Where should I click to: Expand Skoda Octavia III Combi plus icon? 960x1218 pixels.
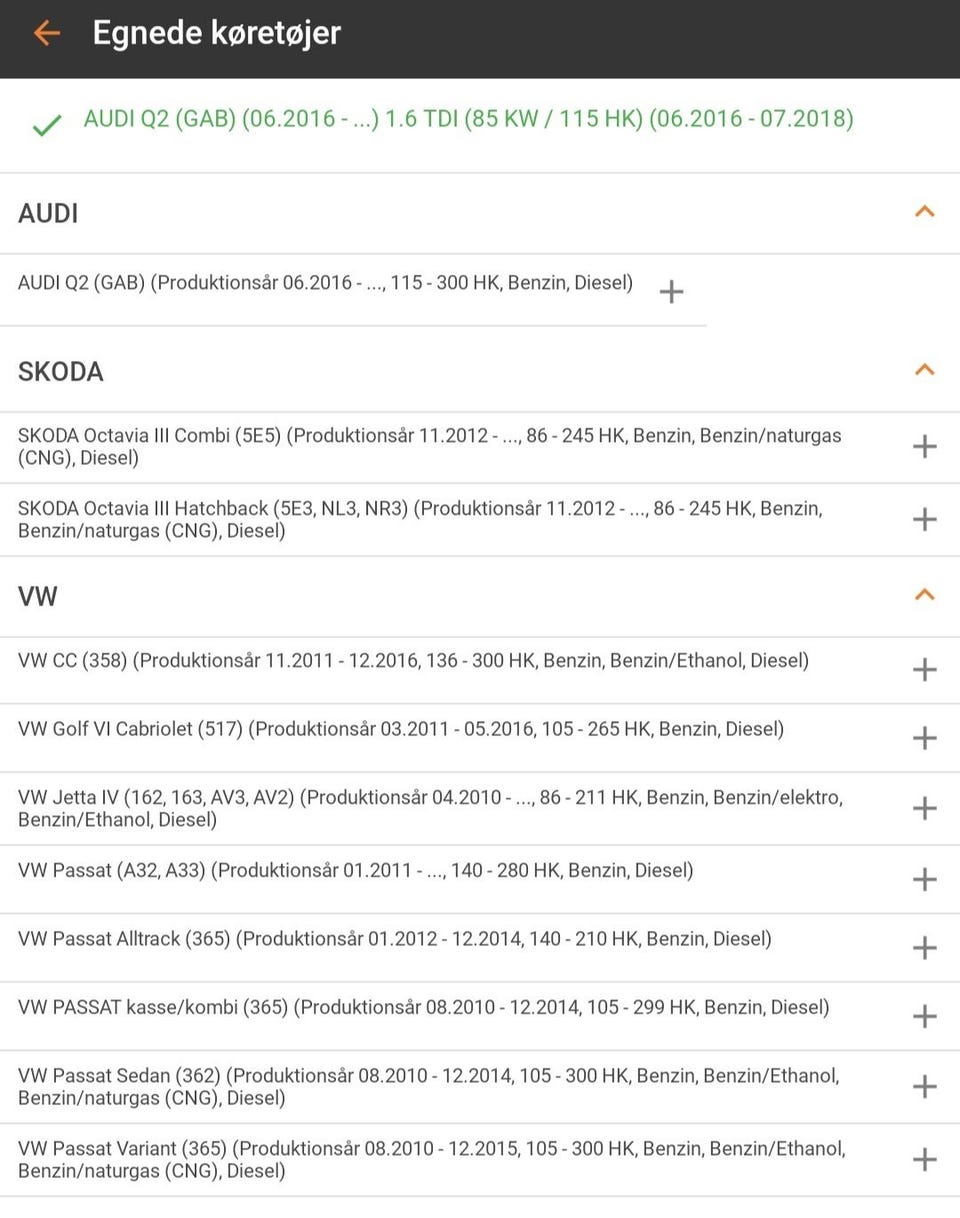tap(925, 447)
